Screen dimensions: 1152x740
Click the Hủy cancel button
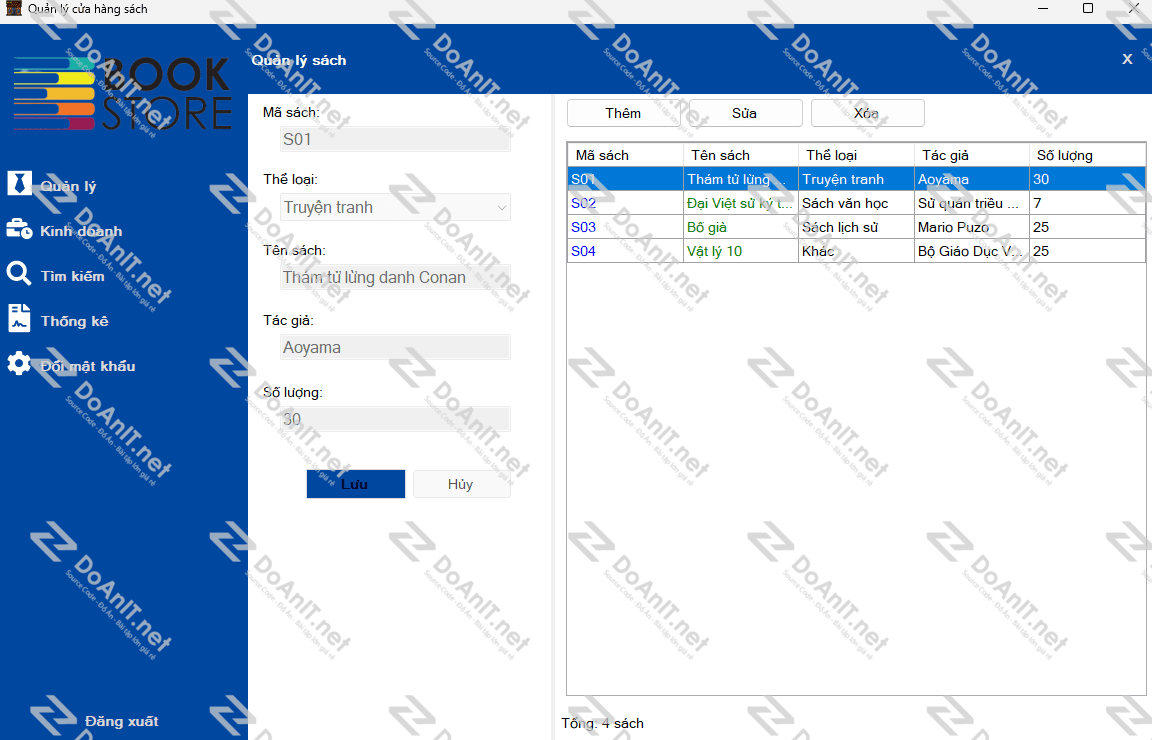coord(461,484)
